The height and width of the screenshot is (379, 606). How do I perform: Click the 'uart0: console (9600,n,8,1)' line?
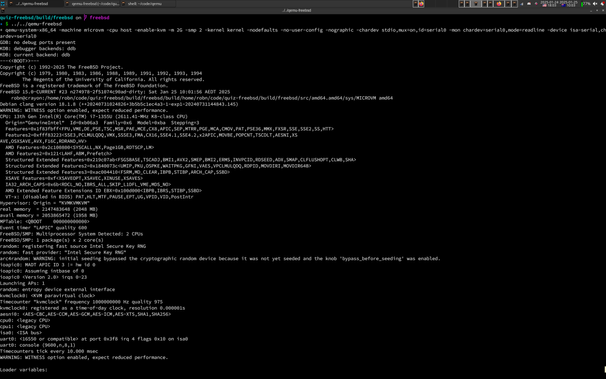tap(38, 345)
